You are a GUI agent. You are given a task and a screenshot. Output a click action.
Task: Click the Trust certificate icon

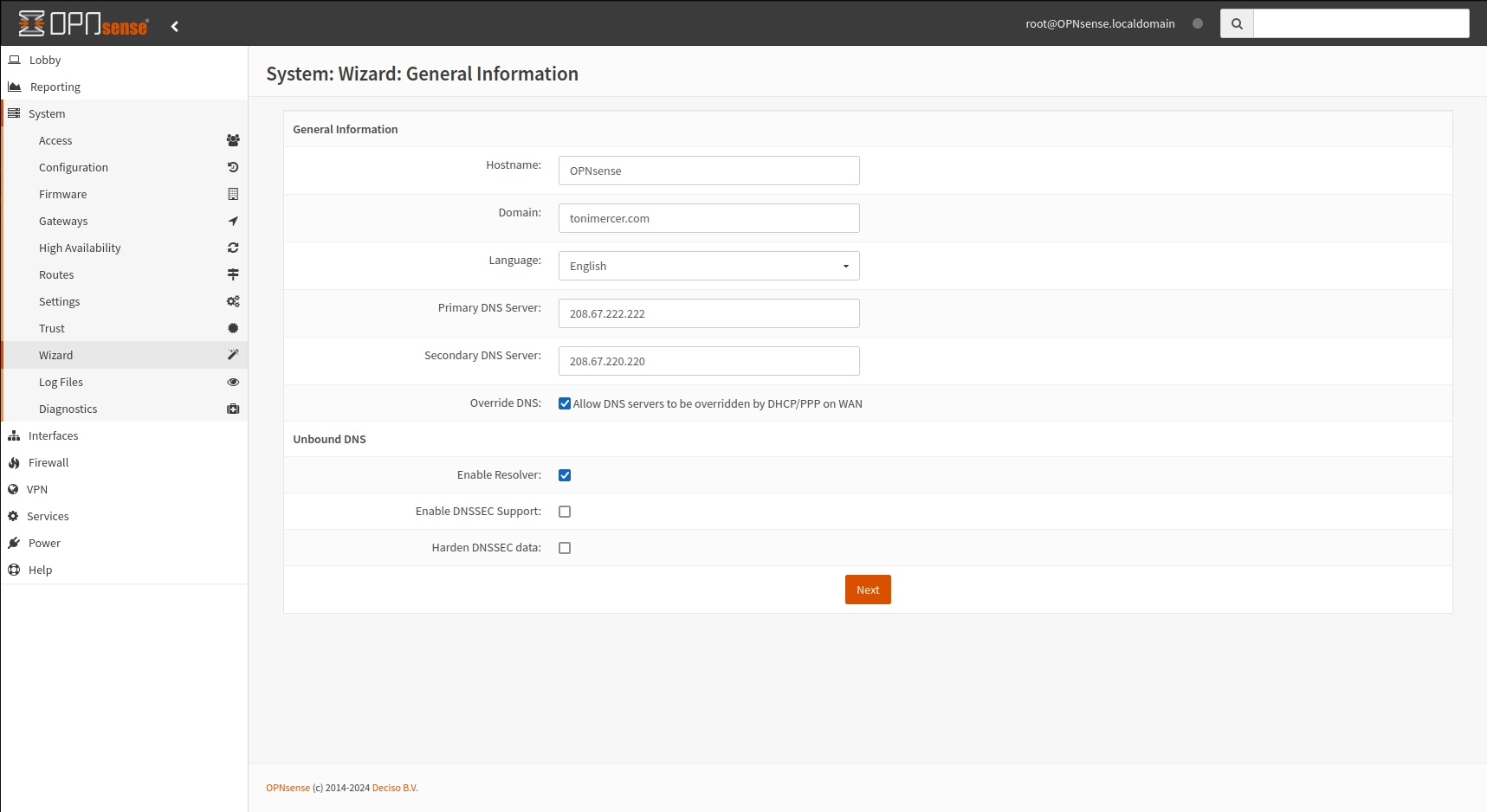tap(233, 328)
